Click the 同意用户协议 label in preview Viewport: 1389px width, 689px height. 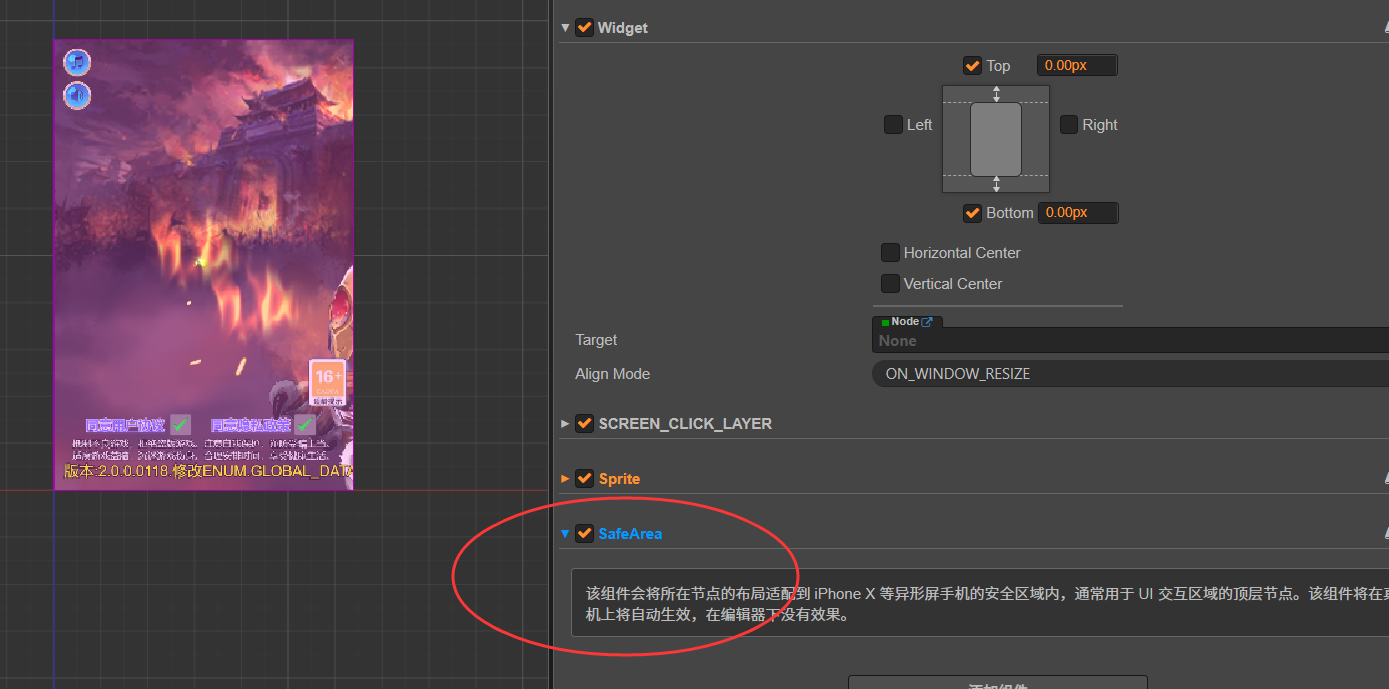125,425
